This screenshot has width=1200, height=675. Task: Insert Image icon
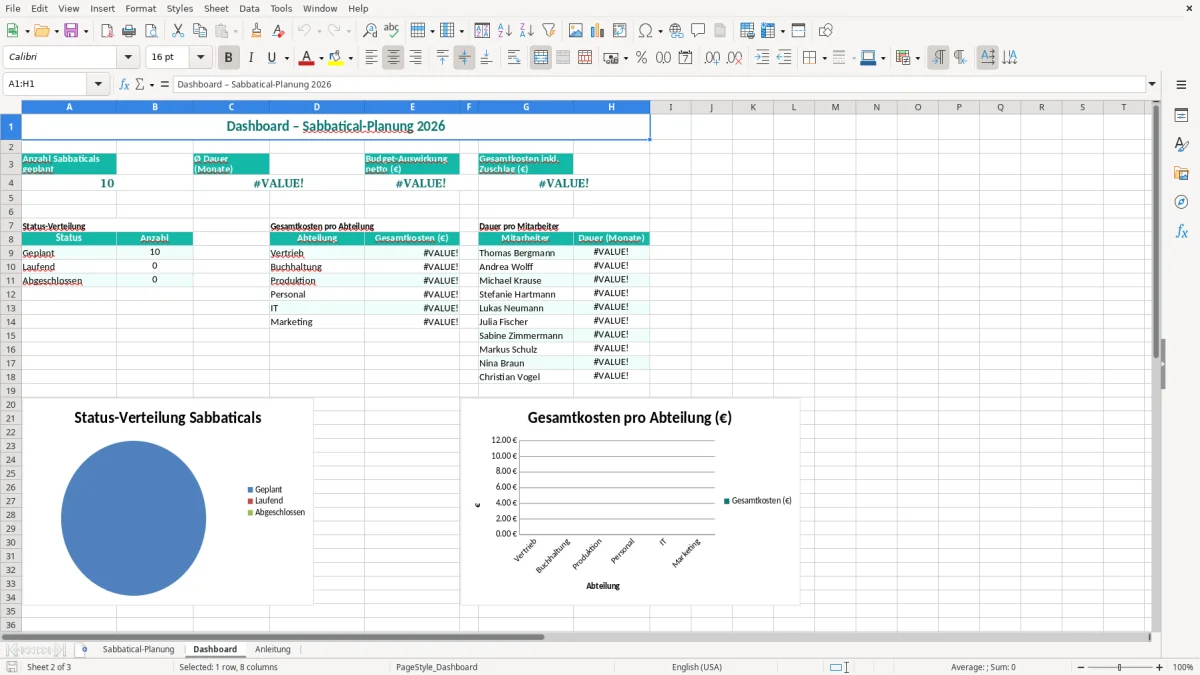coord(576,31)
